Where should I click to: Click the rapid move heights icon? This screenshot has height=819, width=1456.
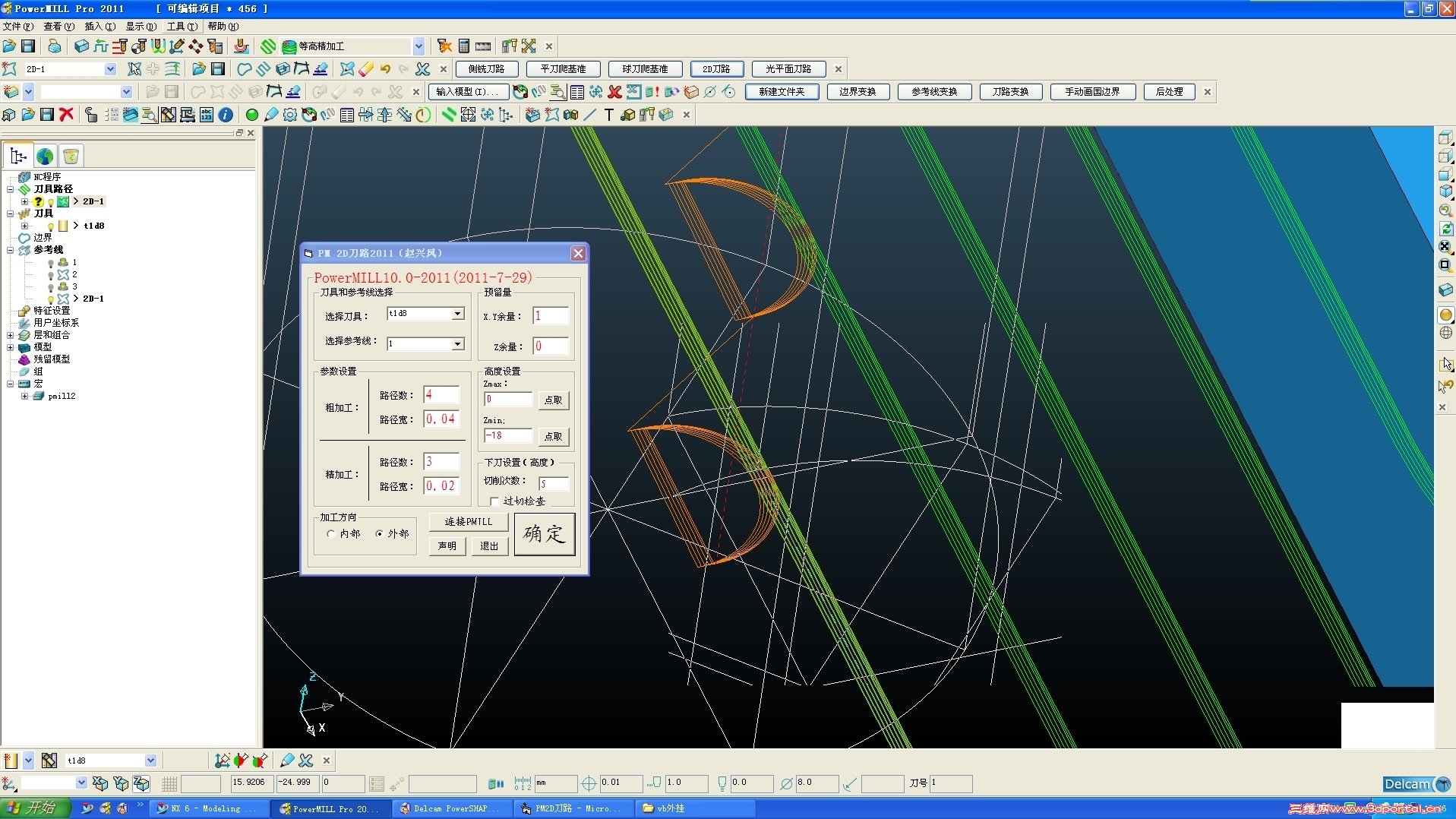(x=120, y=46)
